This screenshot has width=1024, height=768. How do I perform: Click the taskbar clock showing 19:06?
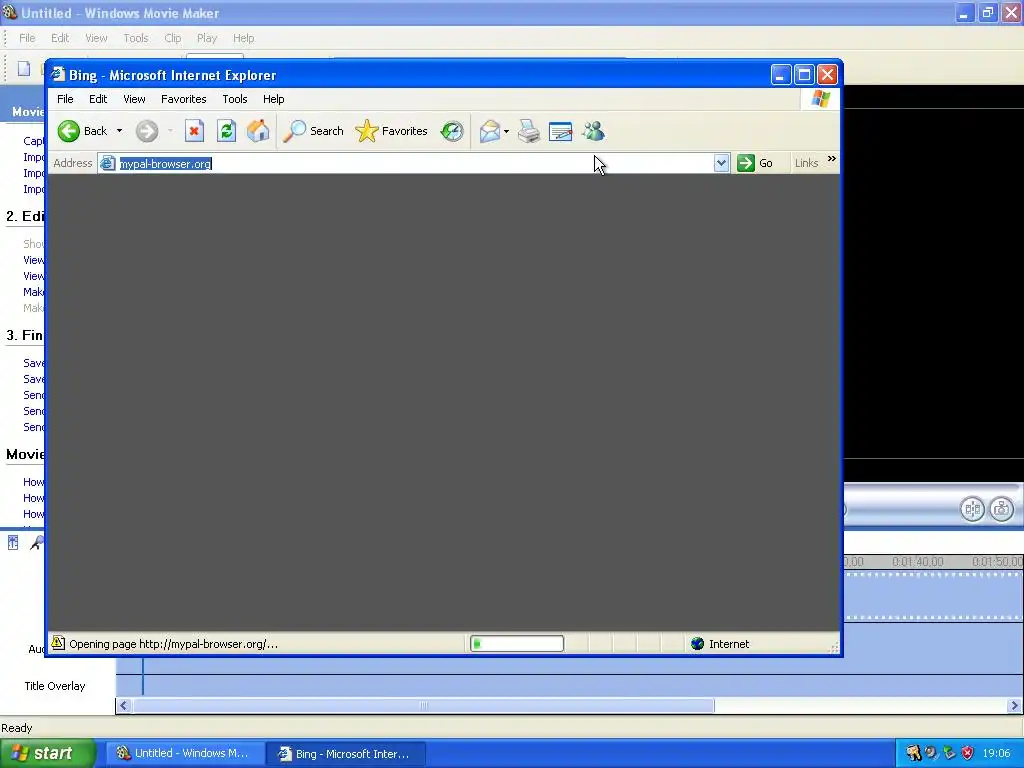click(996, 753)
